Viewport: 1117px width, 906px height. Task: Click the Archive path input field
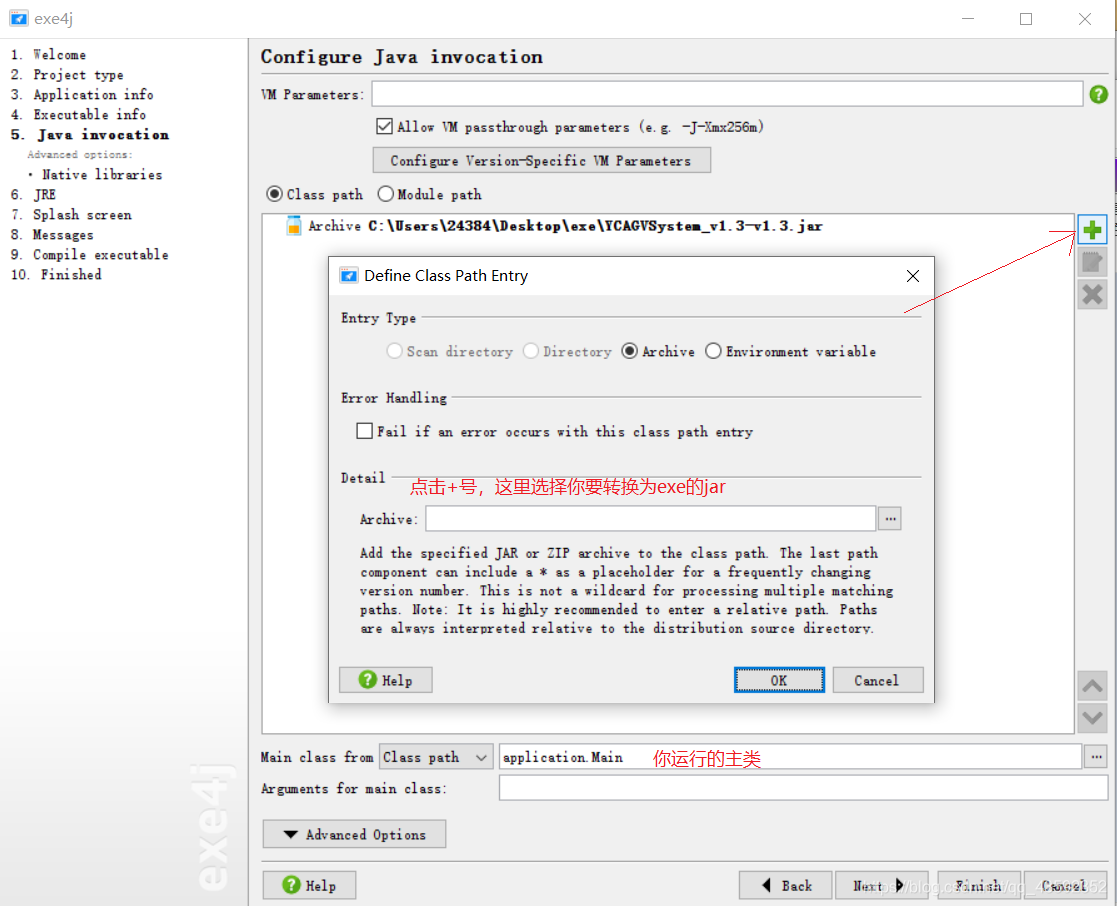coord(650,519)
